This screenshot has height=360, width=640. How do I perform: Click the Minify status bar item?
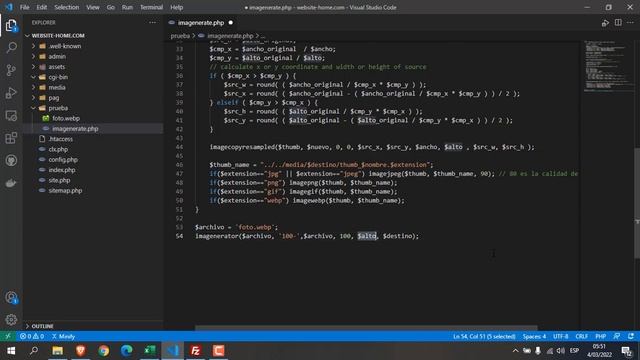(63, 336)
